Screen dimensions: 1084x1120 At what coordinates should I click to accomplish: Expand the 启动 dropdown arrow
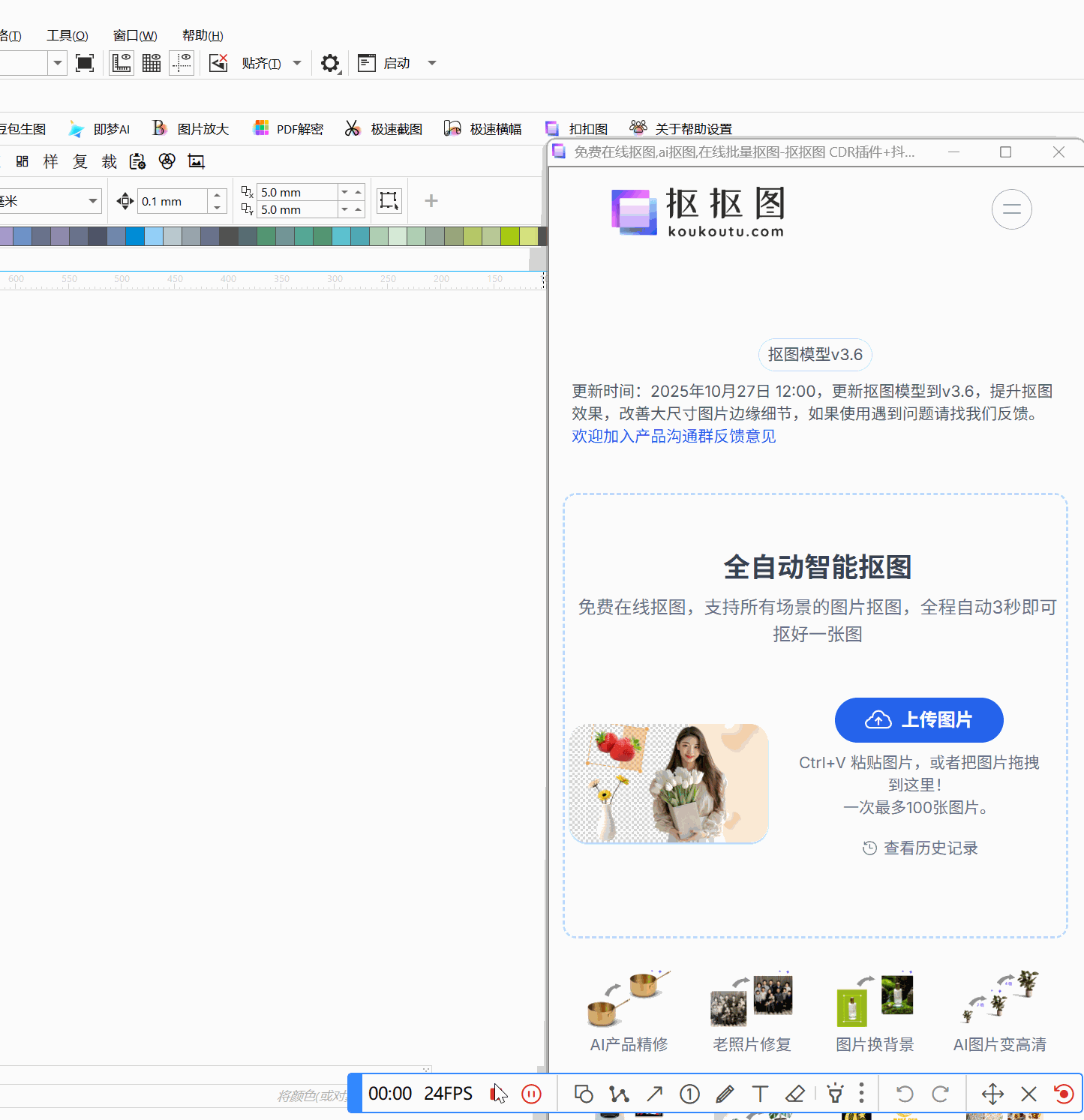431,63
